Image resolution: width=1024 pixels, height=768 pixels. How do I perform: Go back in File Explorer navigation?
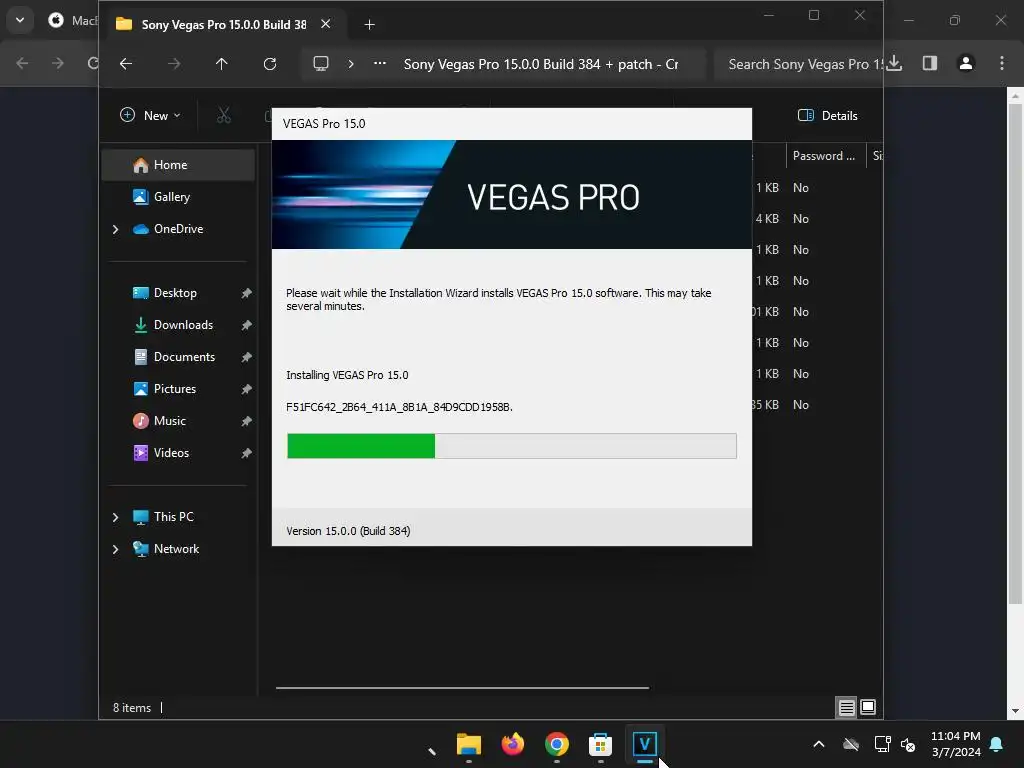point(126,64)
